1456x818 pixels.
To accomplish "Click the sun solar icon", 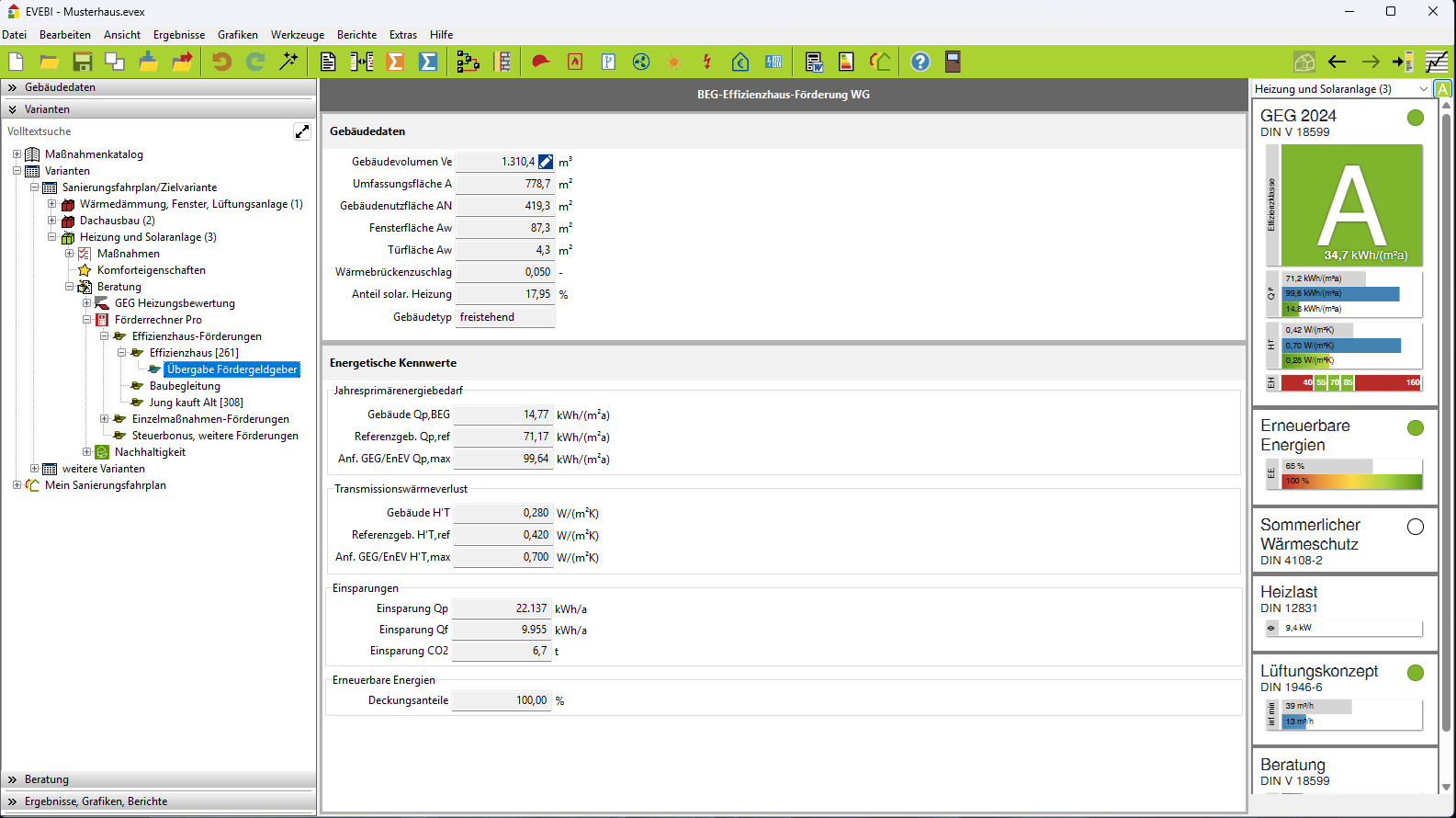I will (674, 62).
